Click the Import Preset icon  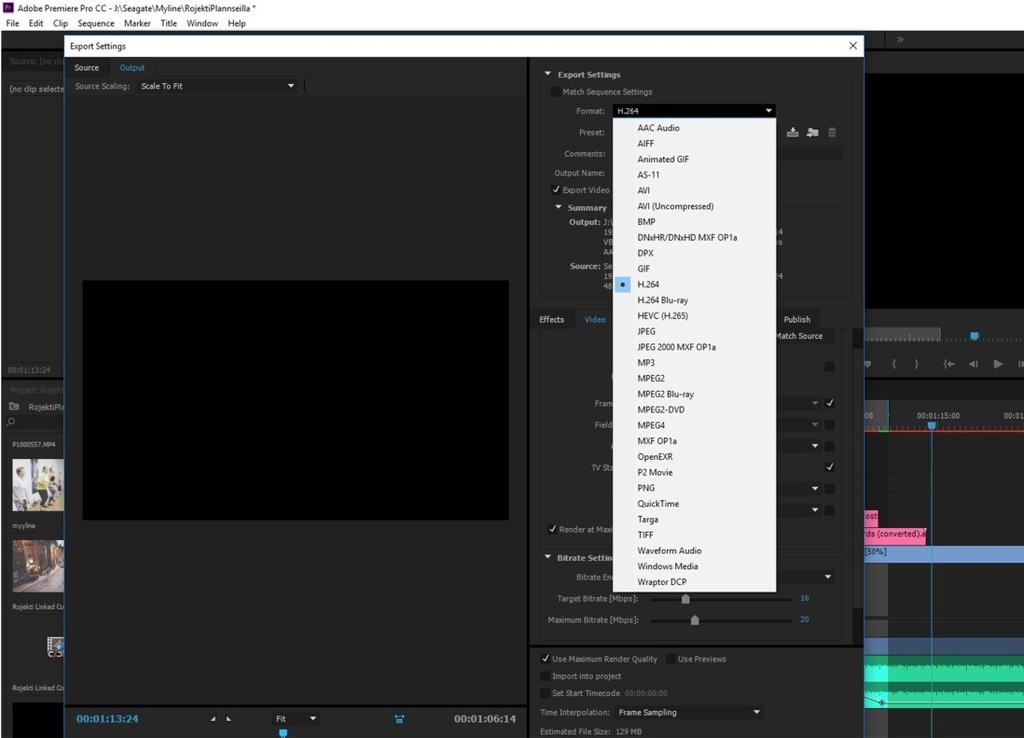click(x=812, y=133)
